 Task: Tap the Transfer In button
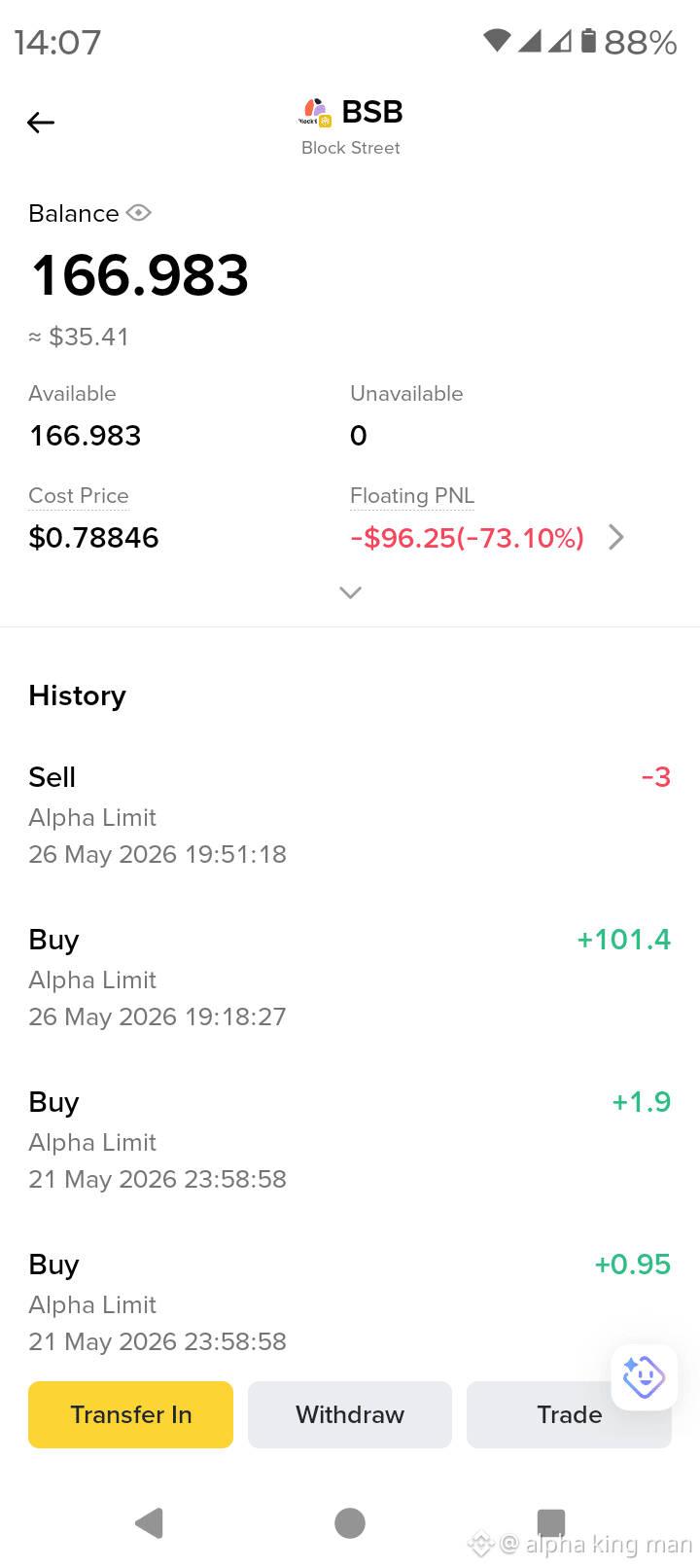coord(130,1414)
